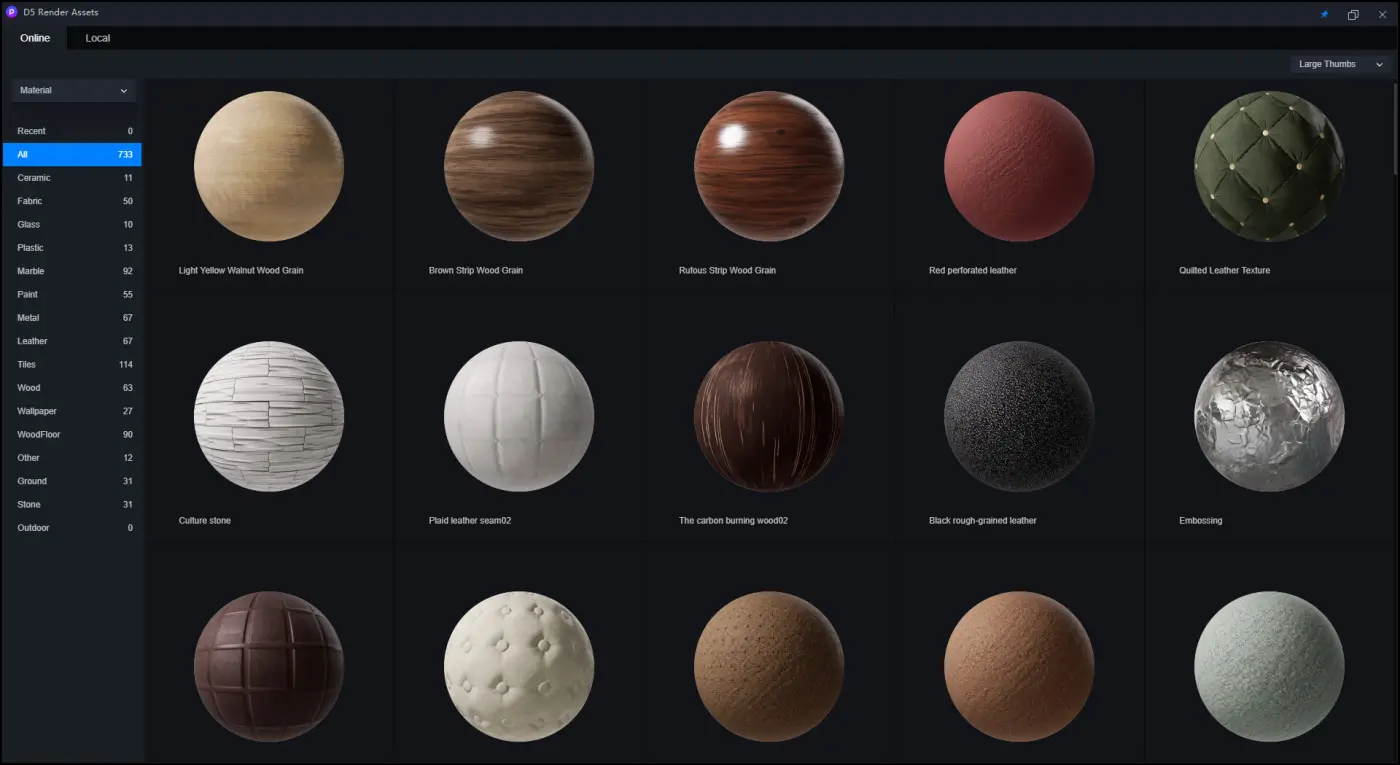This screenshot has width=1400, height=765.
Task: Expand the Large Thumbs view dropdown
Action: tap(1341, 64)
